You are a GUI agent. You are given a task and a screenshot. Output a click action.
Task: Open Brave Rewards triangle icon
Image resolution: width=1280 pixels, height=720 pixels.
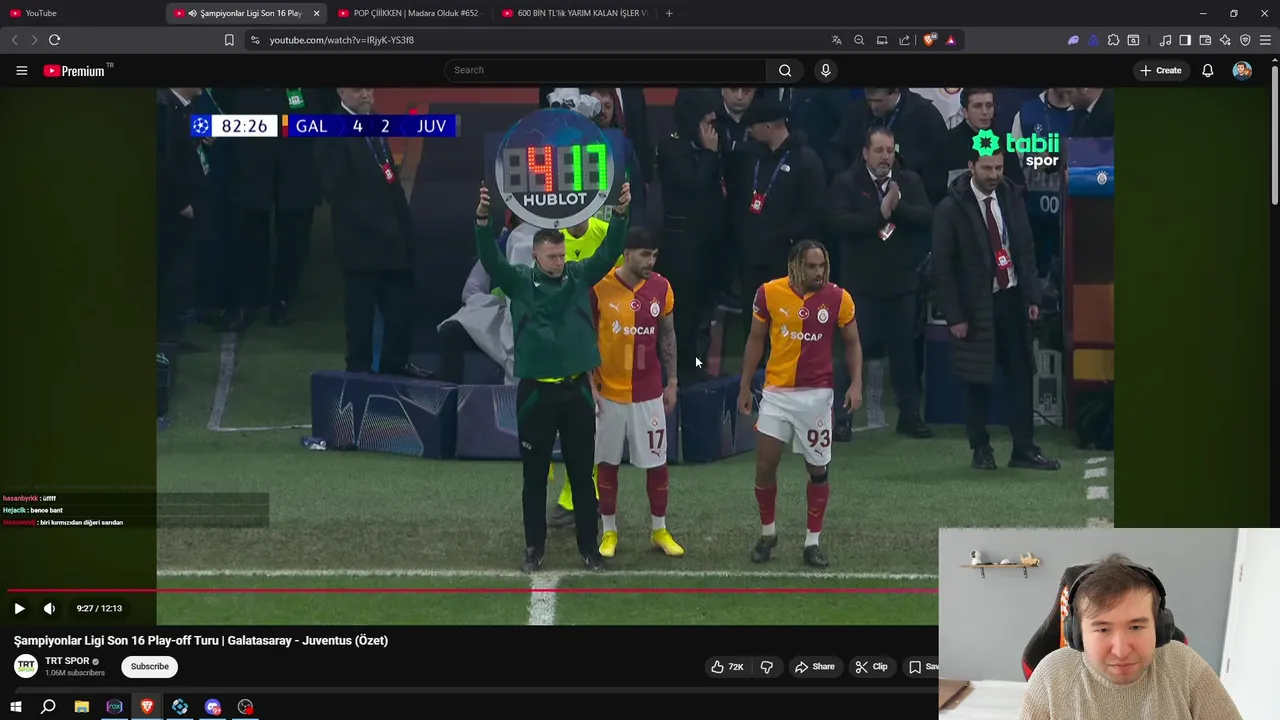coord(950,40)
